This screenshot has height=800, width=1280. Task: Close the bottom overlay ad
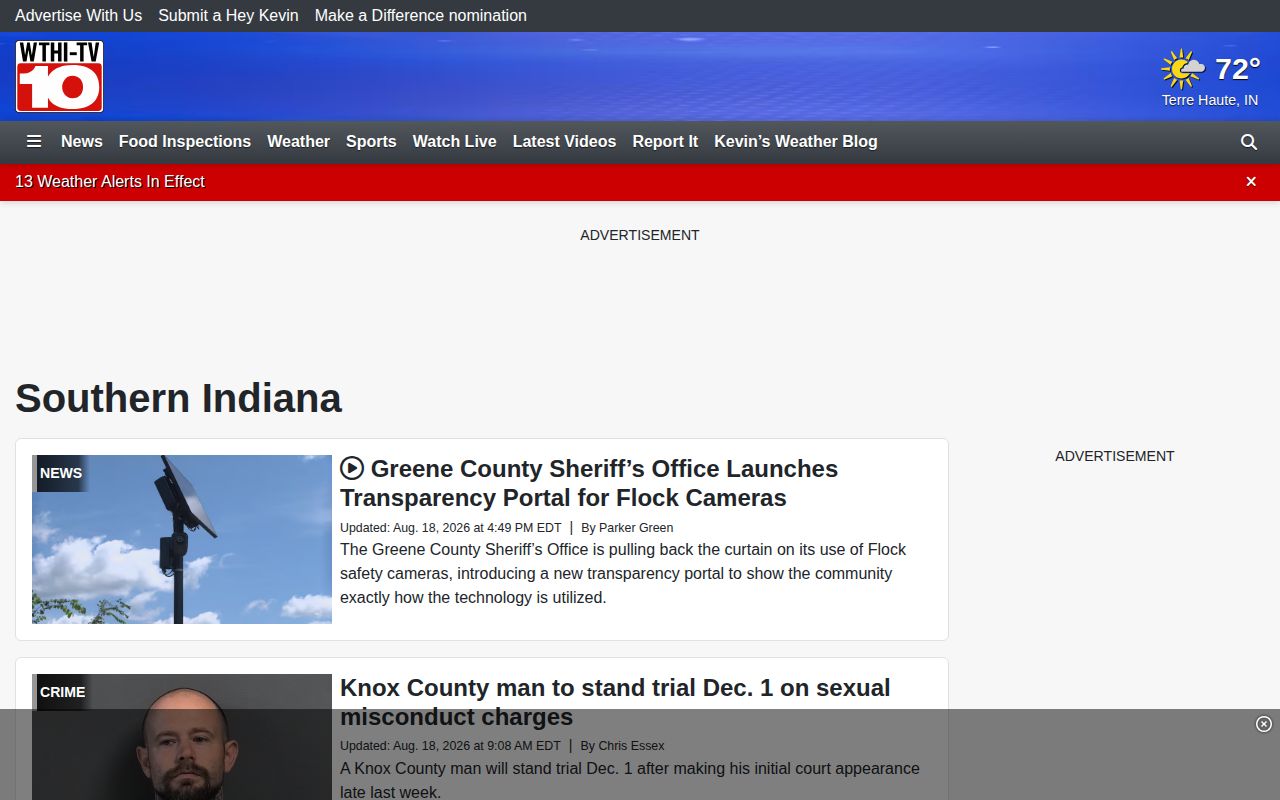point(1264,724)
